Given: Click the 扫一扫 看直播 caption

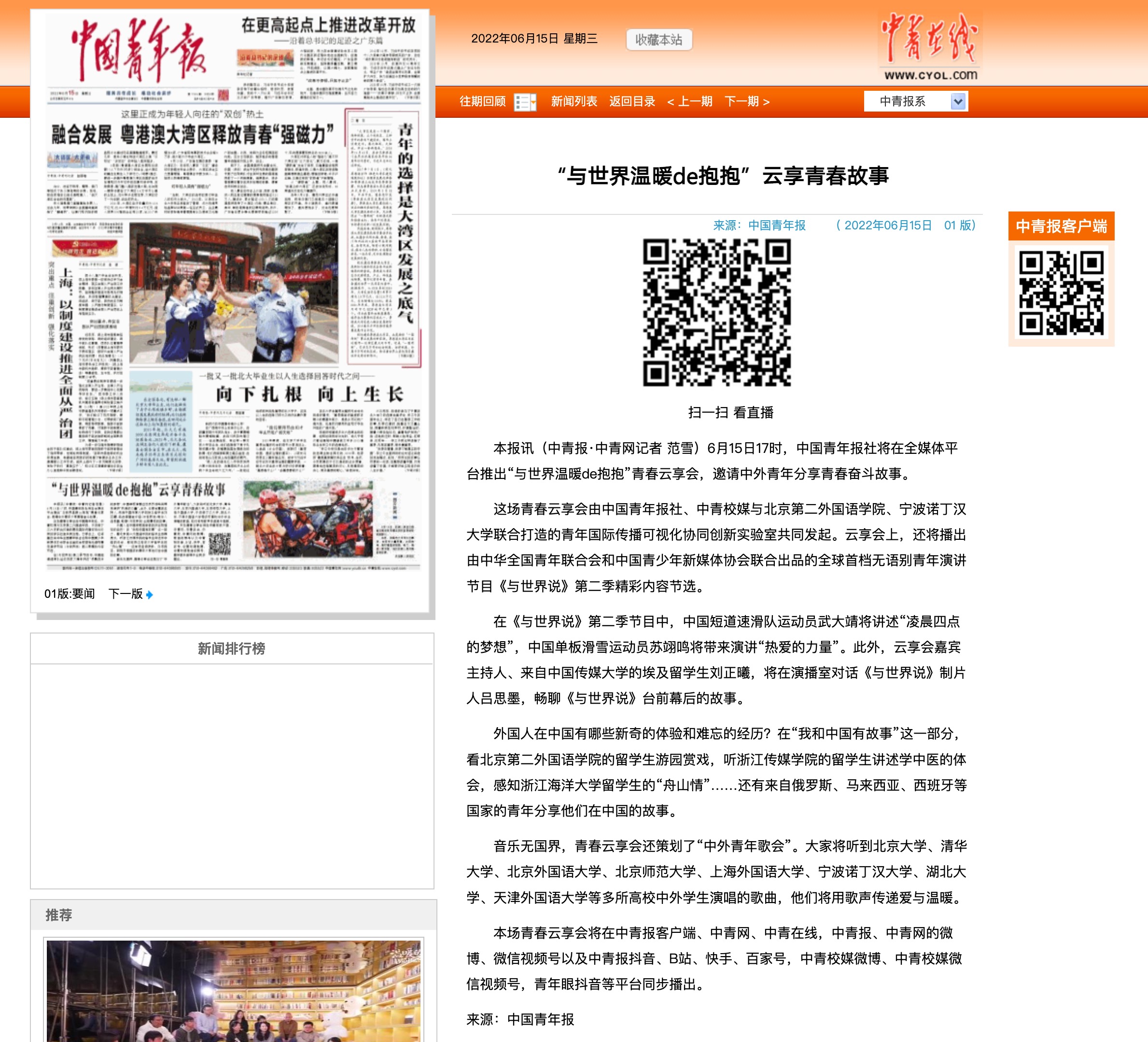Looking at the screenshot, I should coord(730,413).
